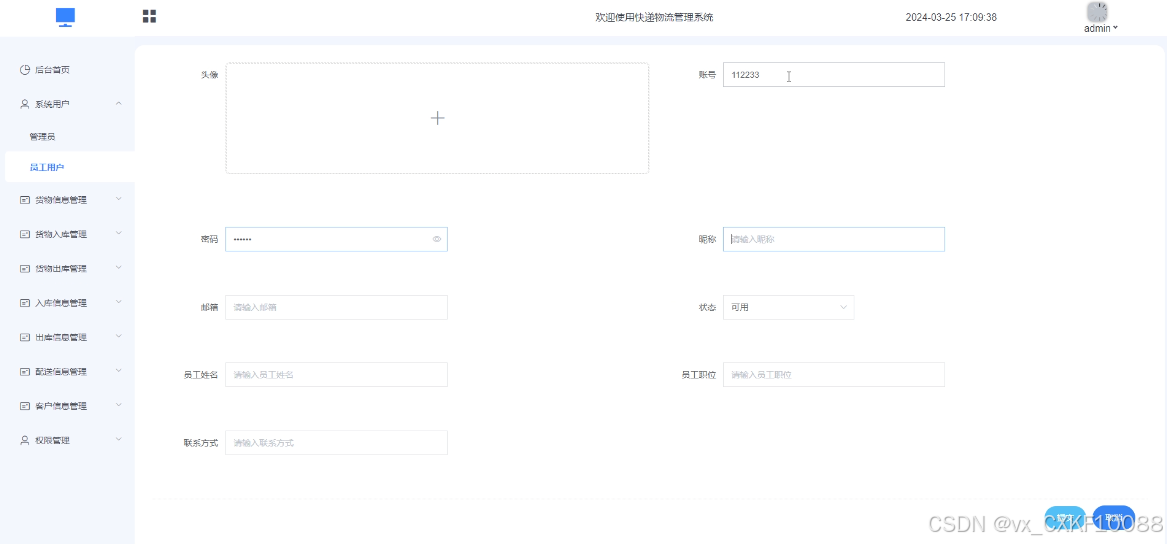
Task: Open the admin account dropdown
Action: coord(1101,28)
